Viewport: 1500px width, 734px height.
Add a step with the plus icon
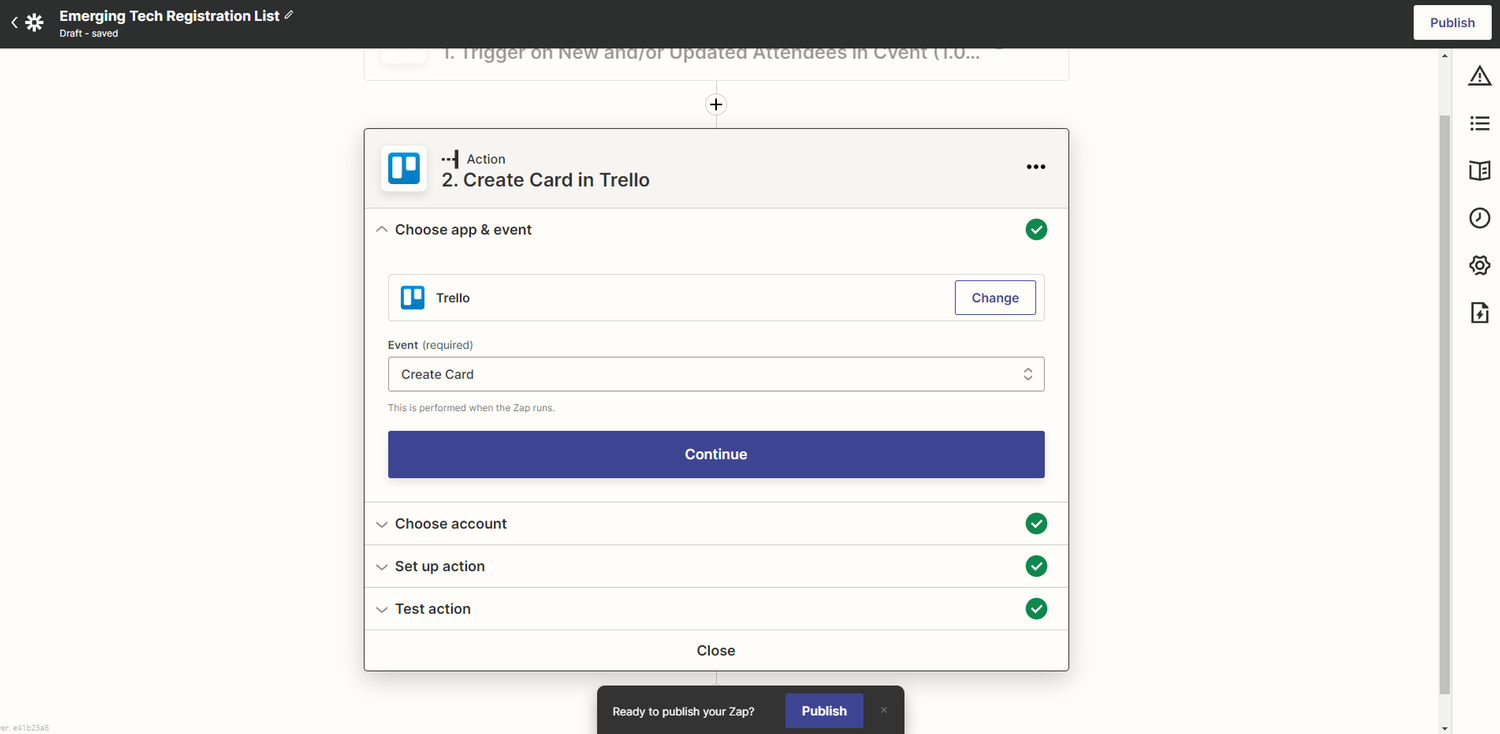pos(715,104)
